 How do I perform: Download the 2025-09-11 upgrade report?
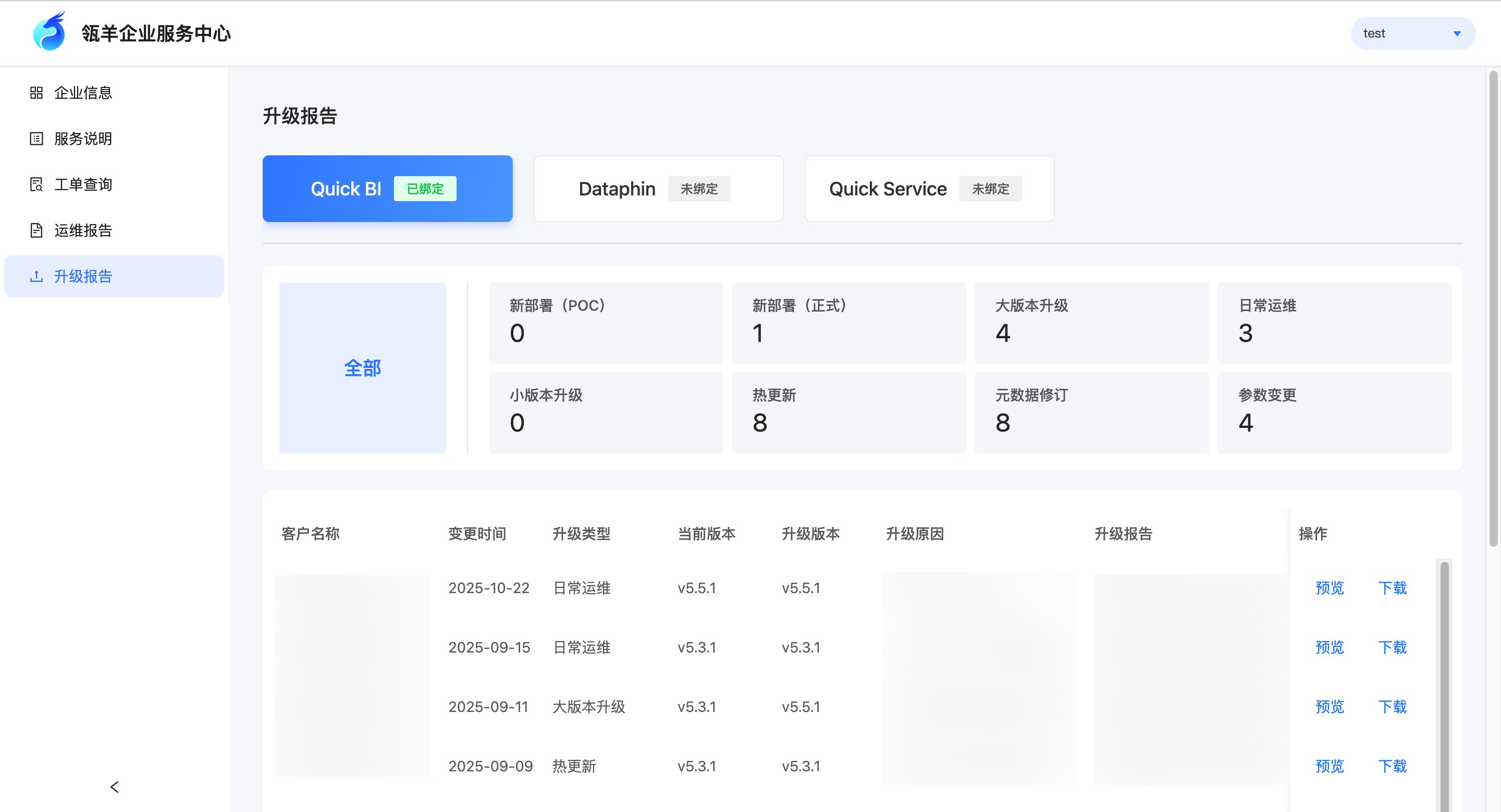(1392, 707)
